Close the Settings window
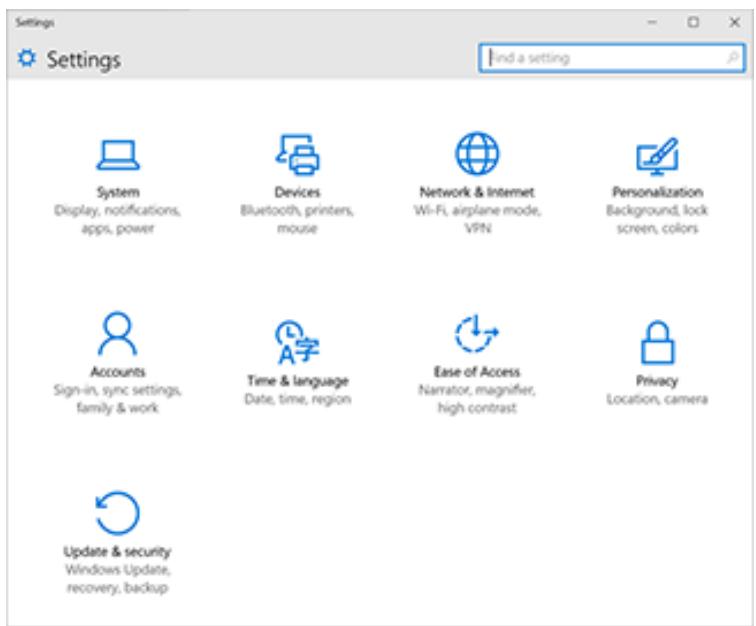The width and height of the screenshot is (756, 626). 735,22
